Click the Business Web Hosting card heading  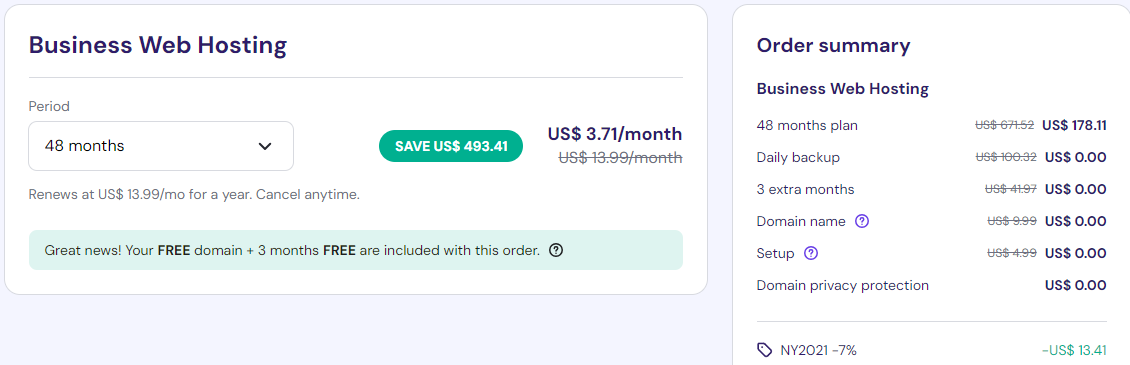pyautogui.click(x=158, y=45)
